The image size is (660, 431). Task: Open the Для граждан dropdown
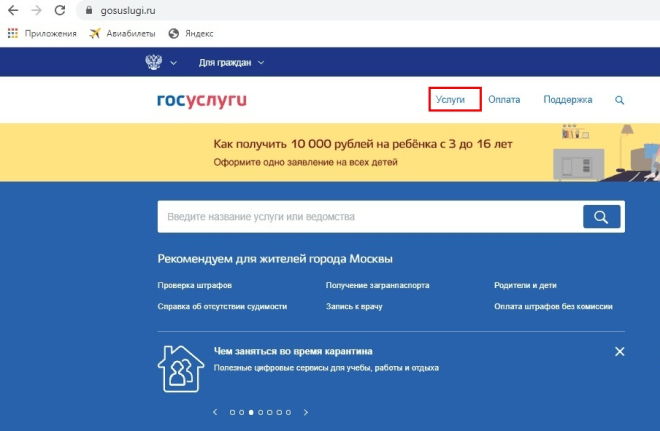click(231, 63)
